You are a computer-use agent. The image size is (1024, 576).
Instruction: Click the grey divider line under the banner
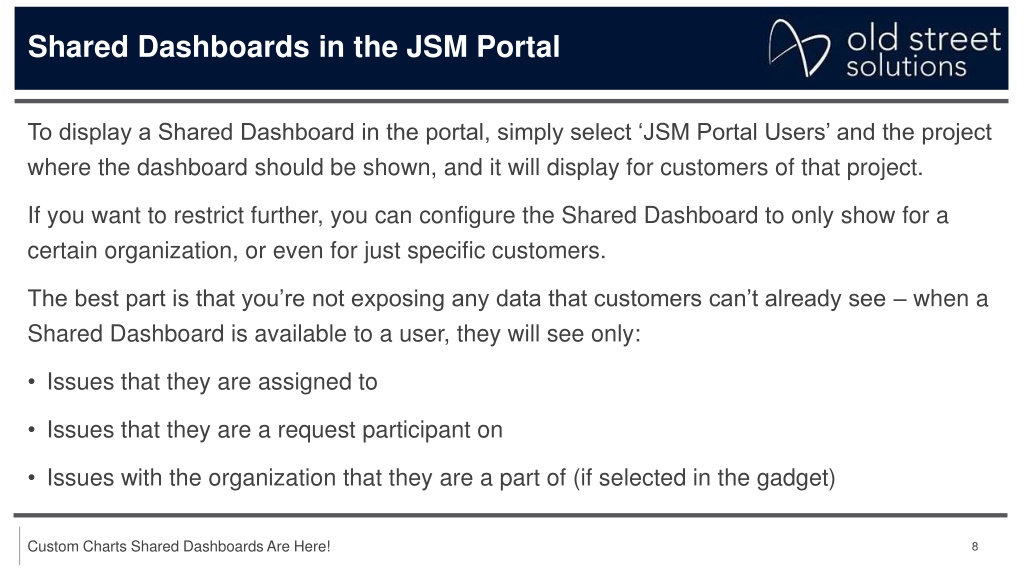pos(511,101)
